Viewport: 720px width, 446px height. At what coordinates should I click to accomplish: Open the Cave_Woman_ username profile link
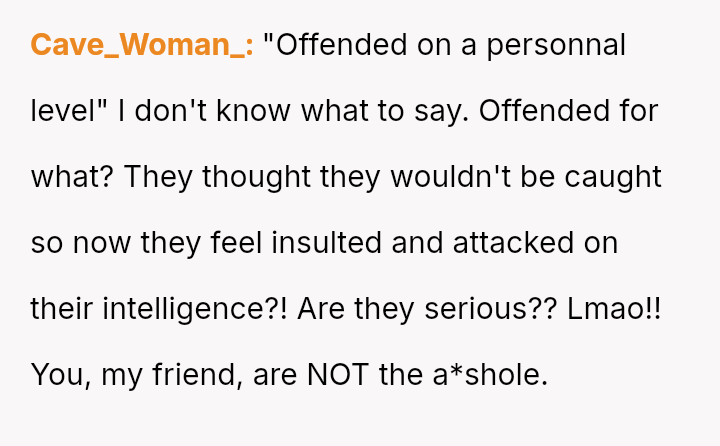(142, 46)
